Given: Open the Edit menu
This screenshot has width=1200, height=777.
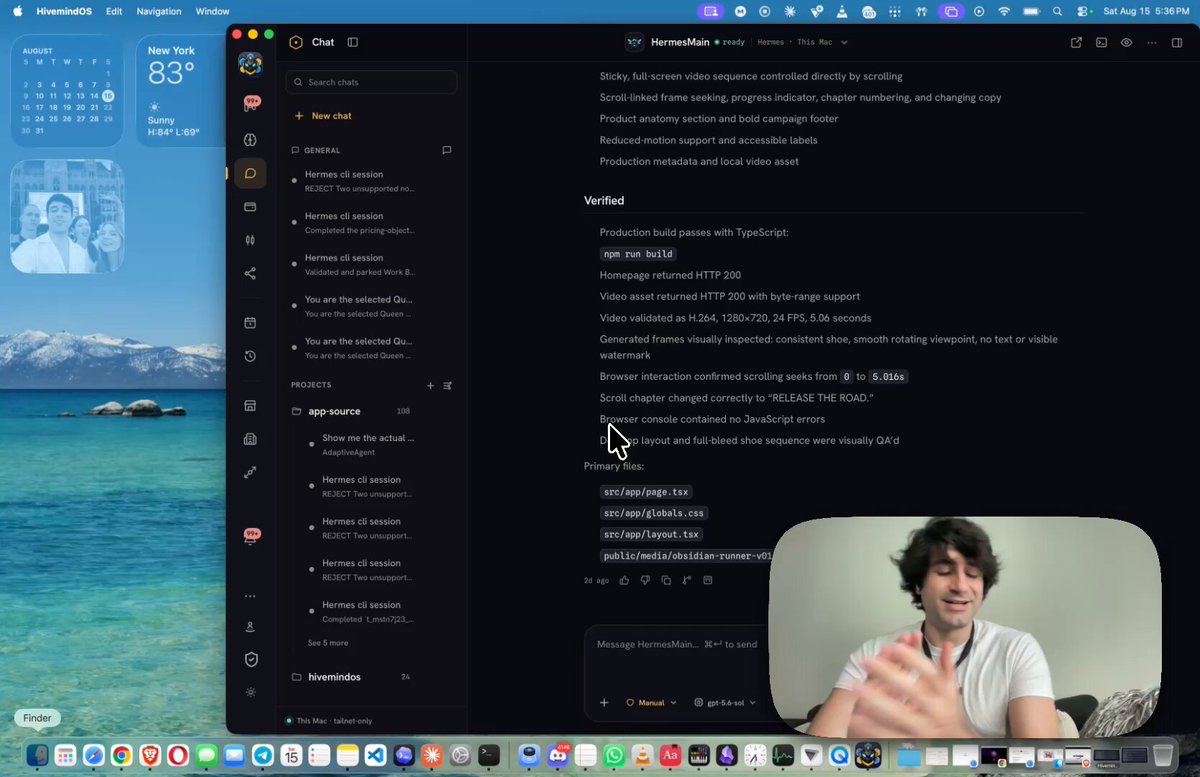Looking at the screenshot, I should [x=115, y=11].
